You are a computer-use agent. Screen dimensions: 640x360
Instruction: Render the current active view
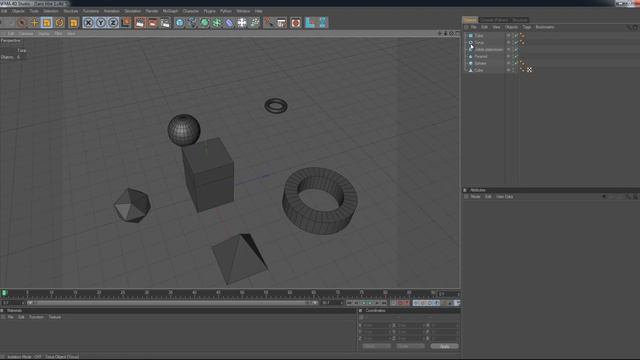coord(140,23)
